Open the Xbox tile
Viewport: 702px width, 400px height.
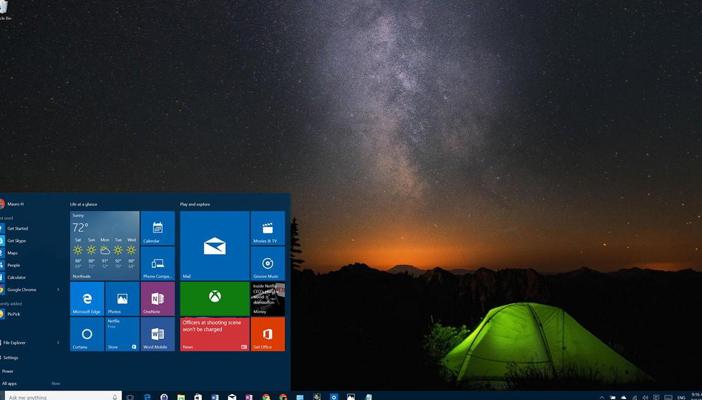tap(214, 298)
